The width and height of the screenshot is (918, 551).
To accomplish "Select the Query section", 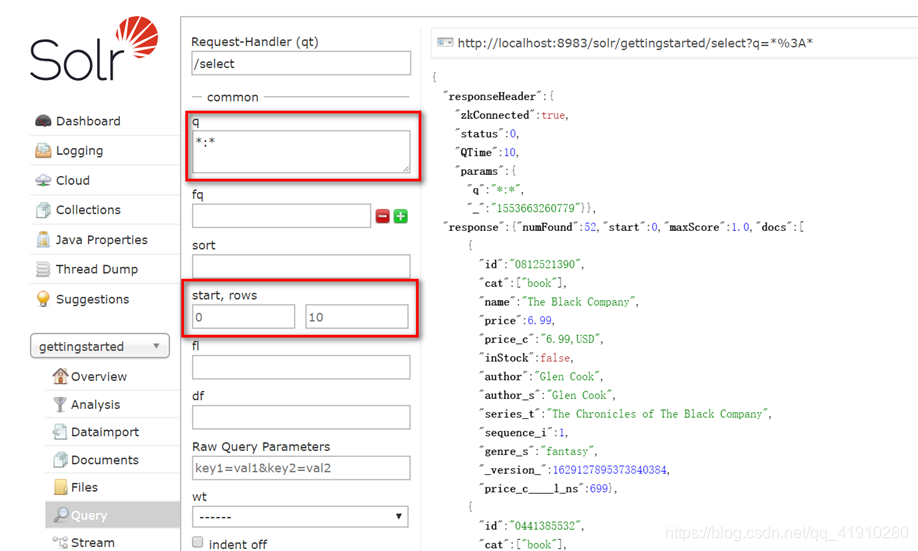I will click(89, 515).
